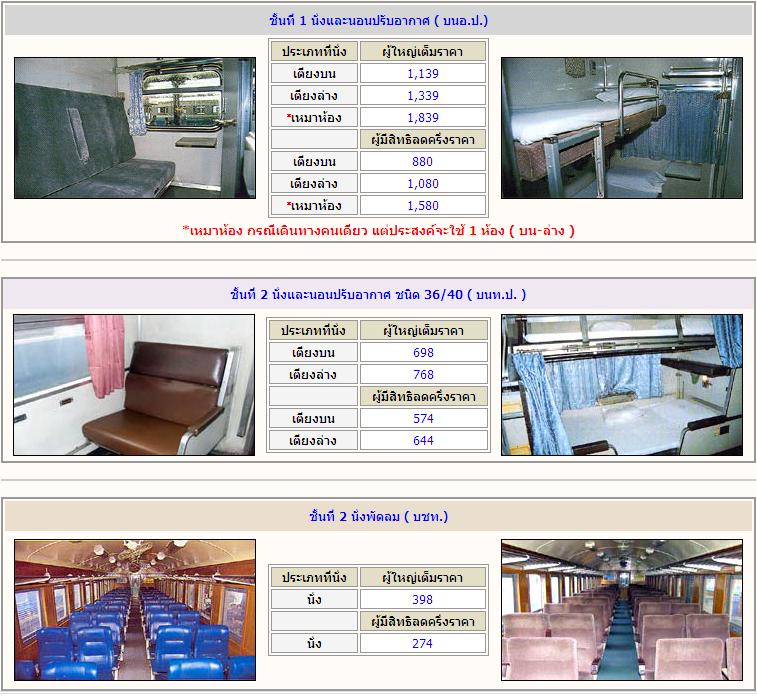Click half-price whole room 1,580
The height and width of the screenshot is (697, 757).
423,206
